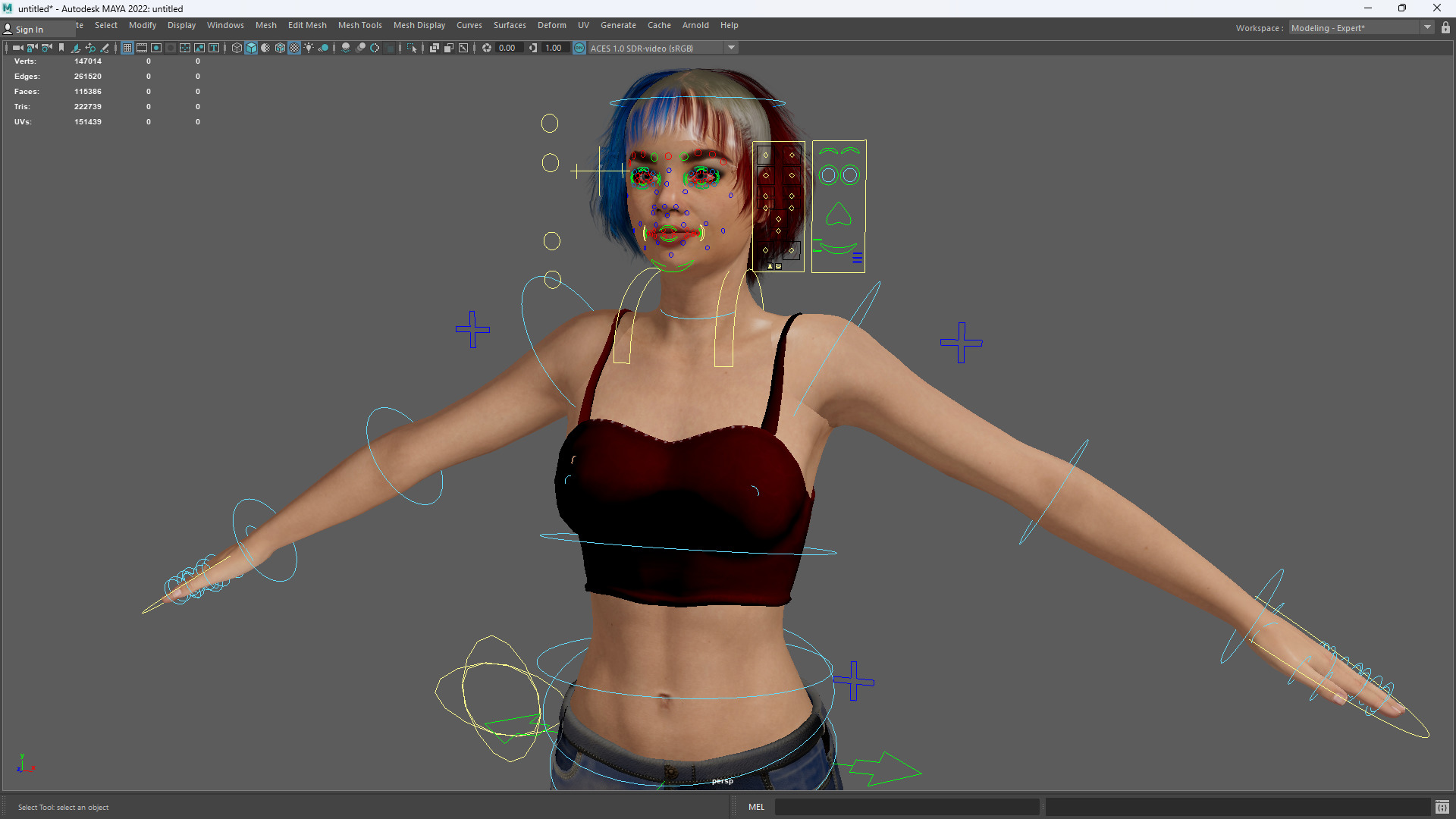Screen dimensions: 1456x819
Task: Select the Grease Pencil tool icon
Action: [x=105, y=48]
